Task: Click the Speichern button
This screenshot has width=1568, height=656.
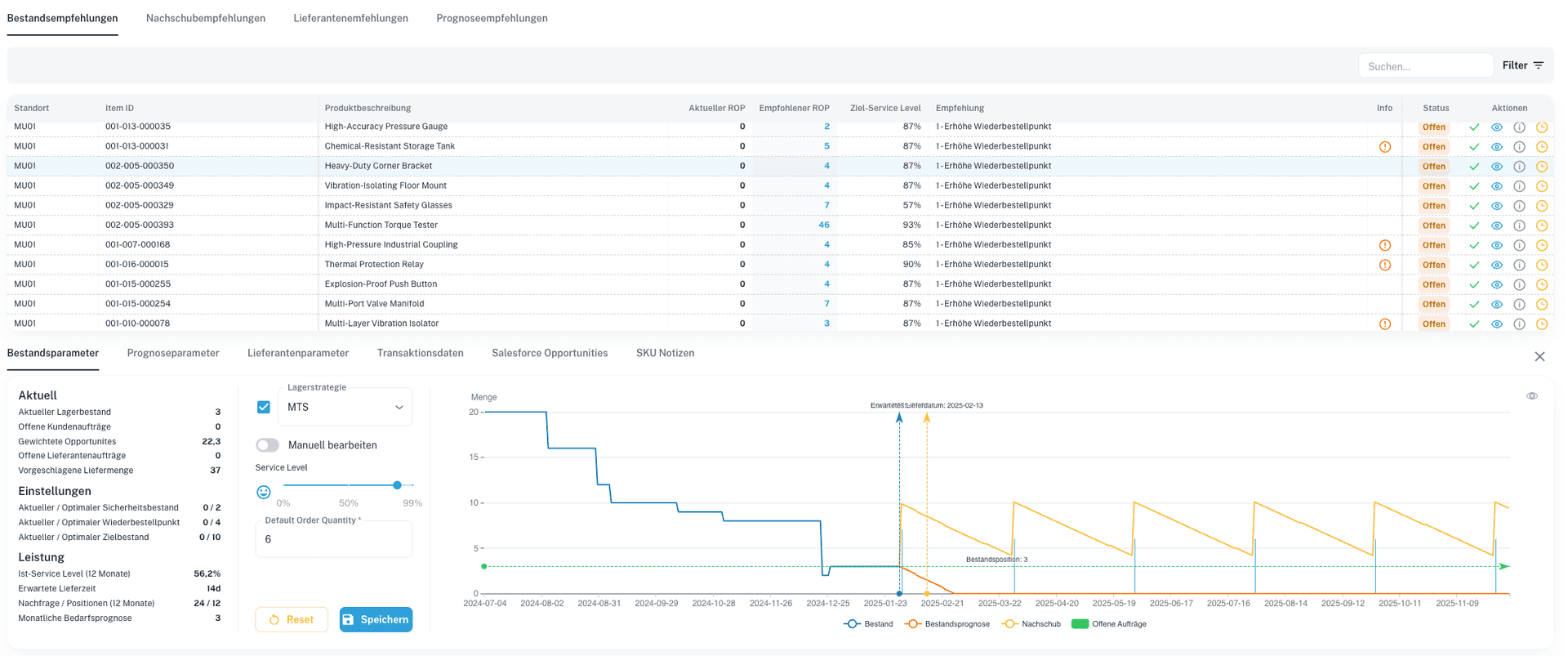Action: (x=376, y=619)
